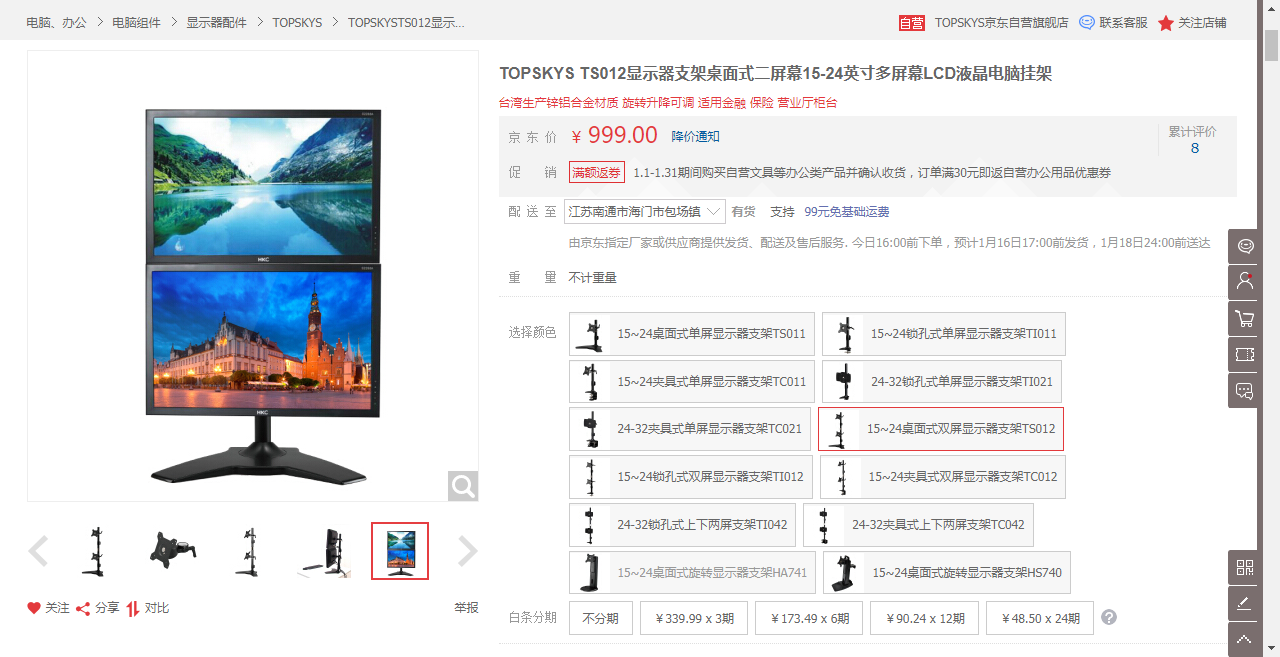Go to the 电脑、办公 breadcrumb category
This screenshot has height=657, width=1280.
pos(56,22)
